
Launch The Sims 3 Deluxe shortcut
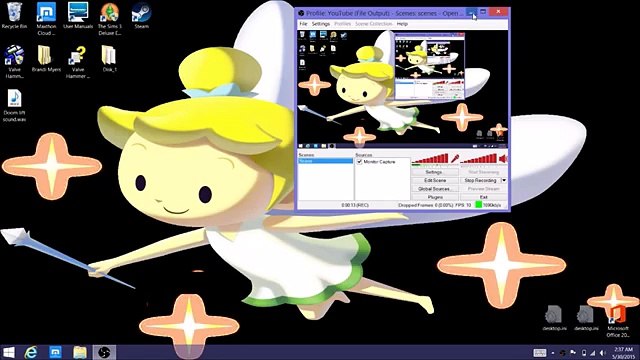109,19
